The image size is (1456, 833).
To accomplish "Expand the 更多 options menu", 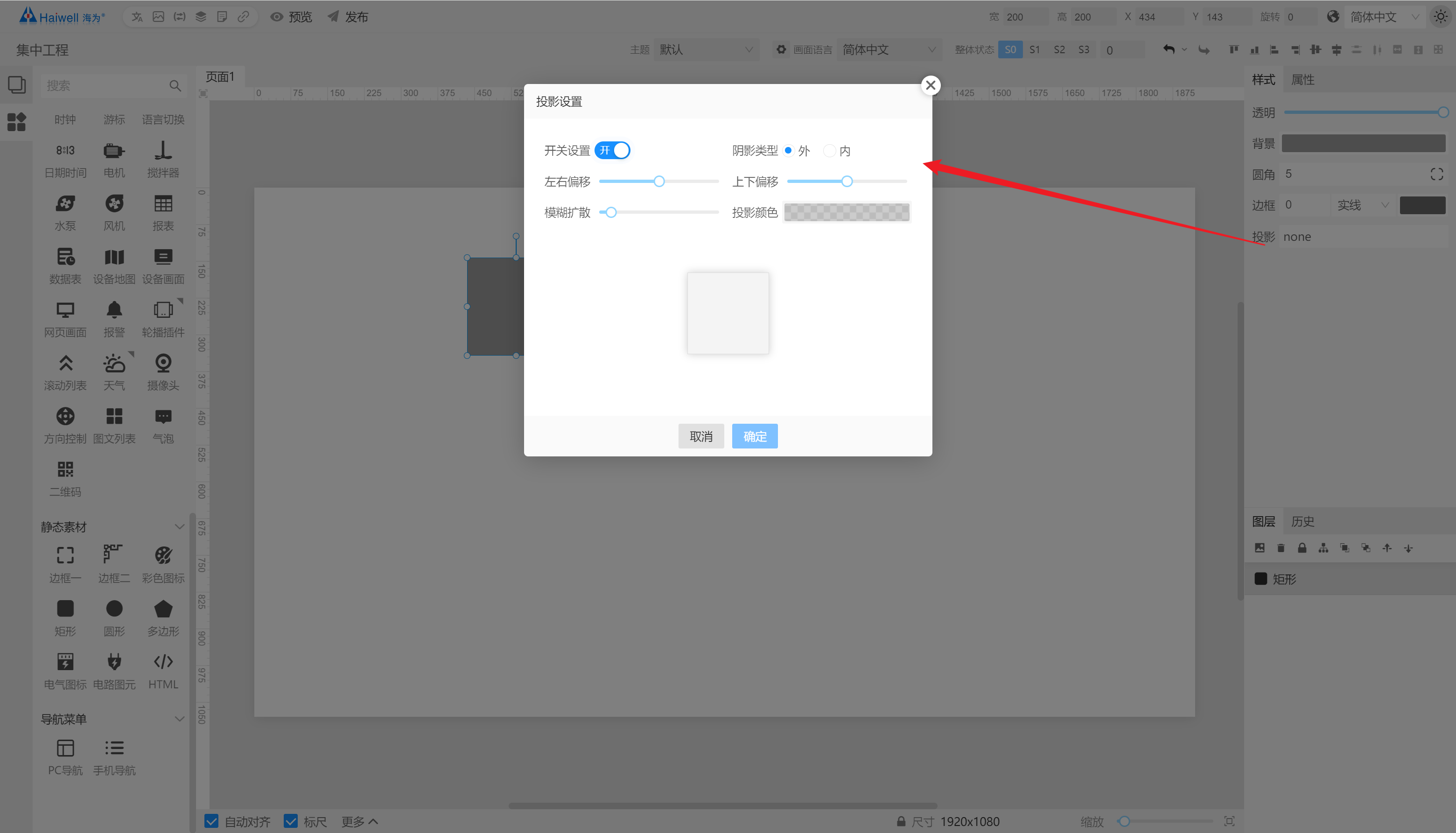I will click(x=359, y=821).
